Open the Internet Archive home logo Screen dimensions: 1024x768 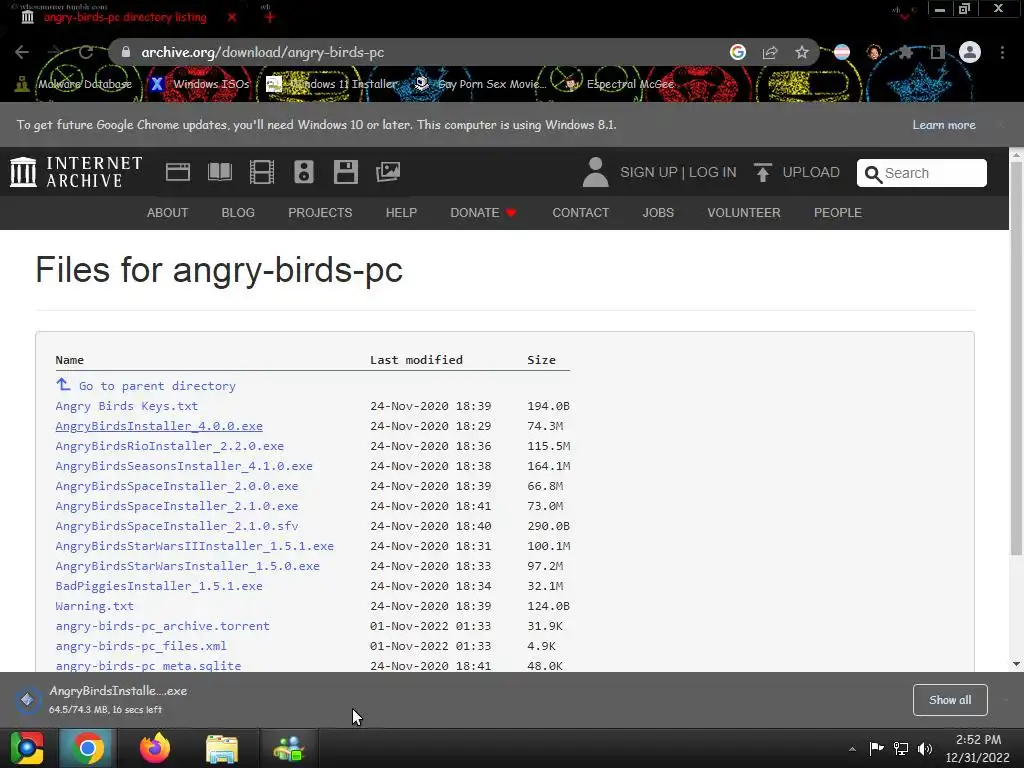point(76,172)
